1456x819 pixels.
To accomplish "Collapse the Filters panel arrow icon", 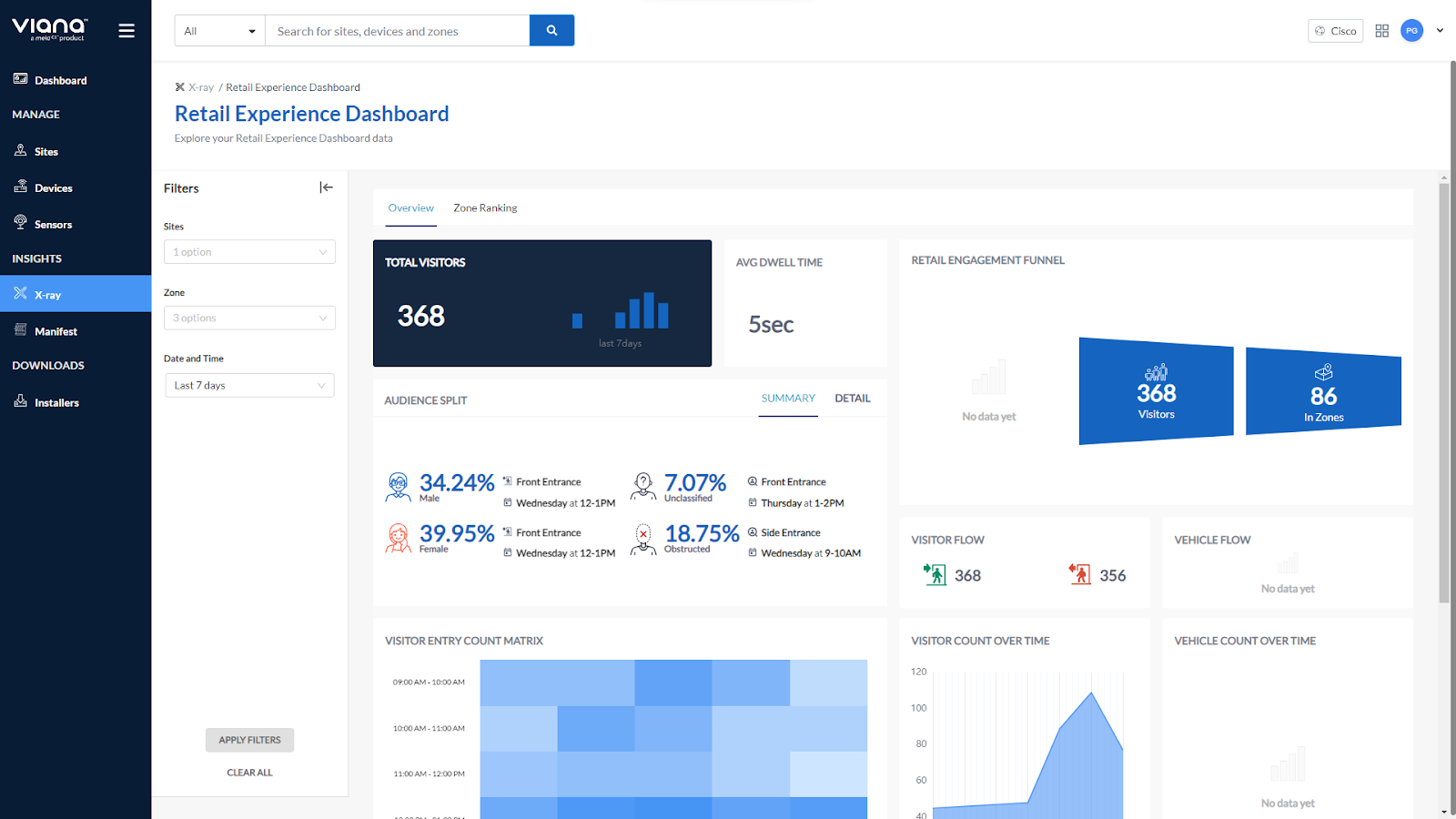I will [x=326, y=187].
